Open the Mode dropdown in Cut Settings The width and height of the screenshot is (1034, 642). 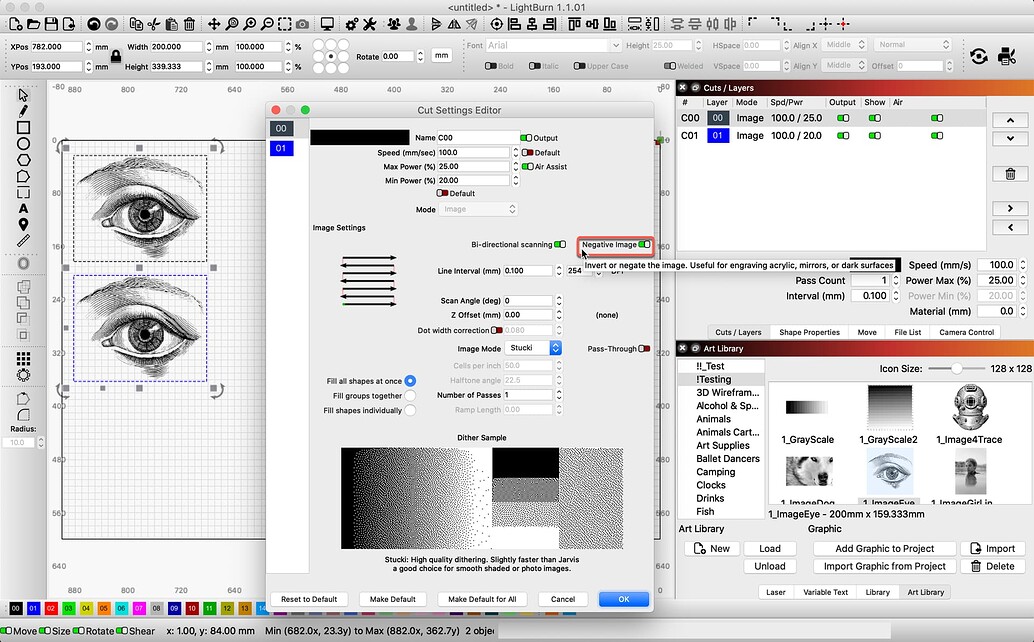tap(477, 209)
